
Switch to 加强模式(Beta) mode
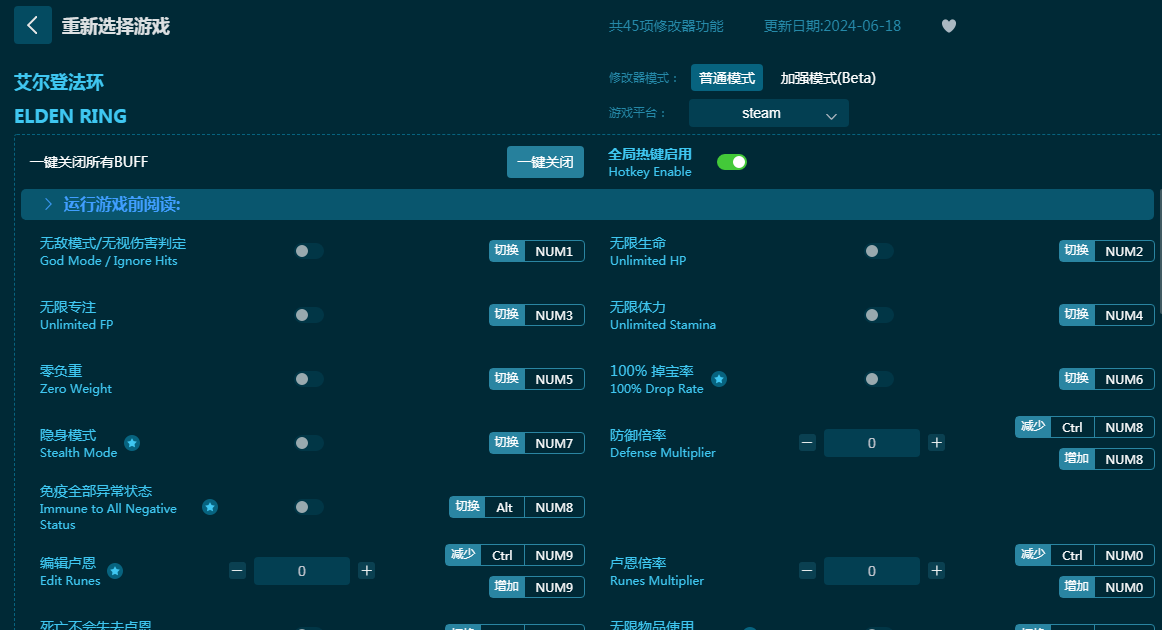(828, 78)
